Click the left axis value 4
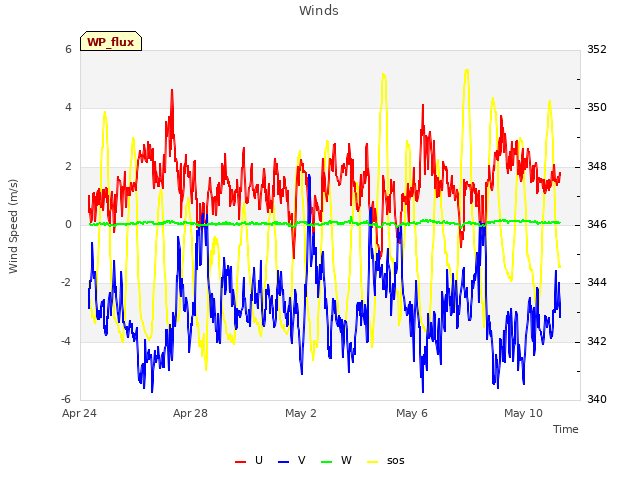 pos(68,108)
